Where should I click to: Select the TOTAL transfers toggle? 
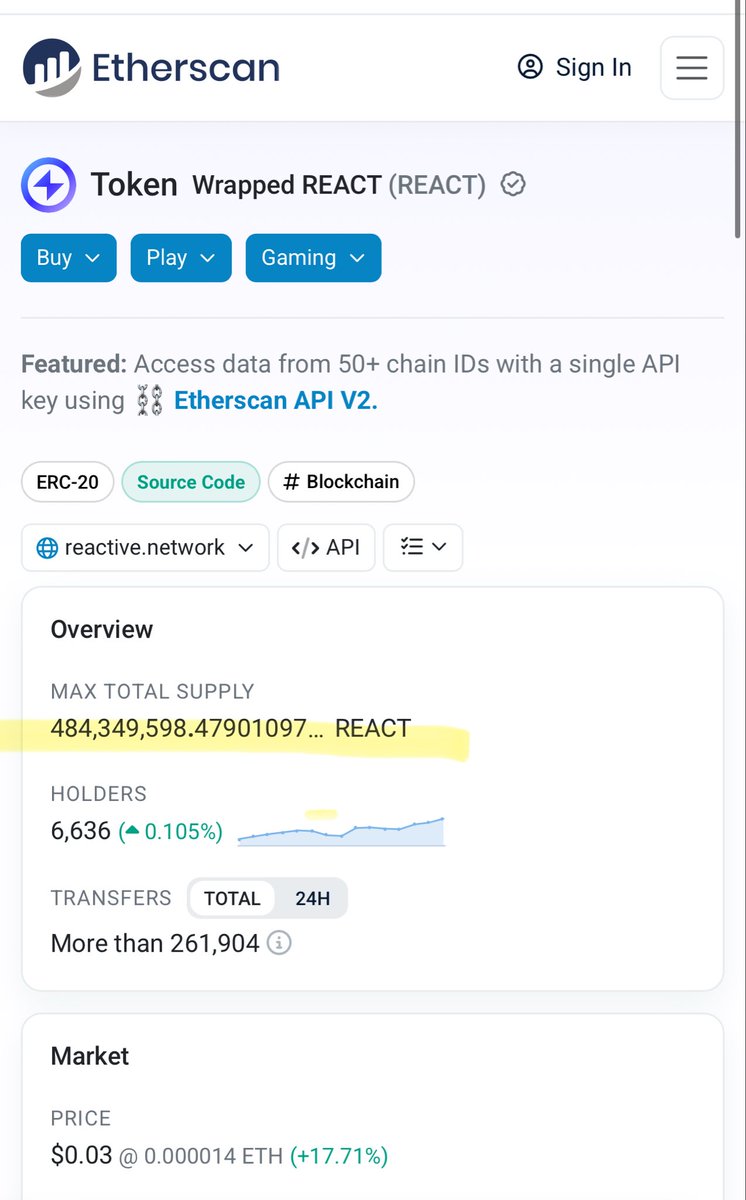coord(232,898)
